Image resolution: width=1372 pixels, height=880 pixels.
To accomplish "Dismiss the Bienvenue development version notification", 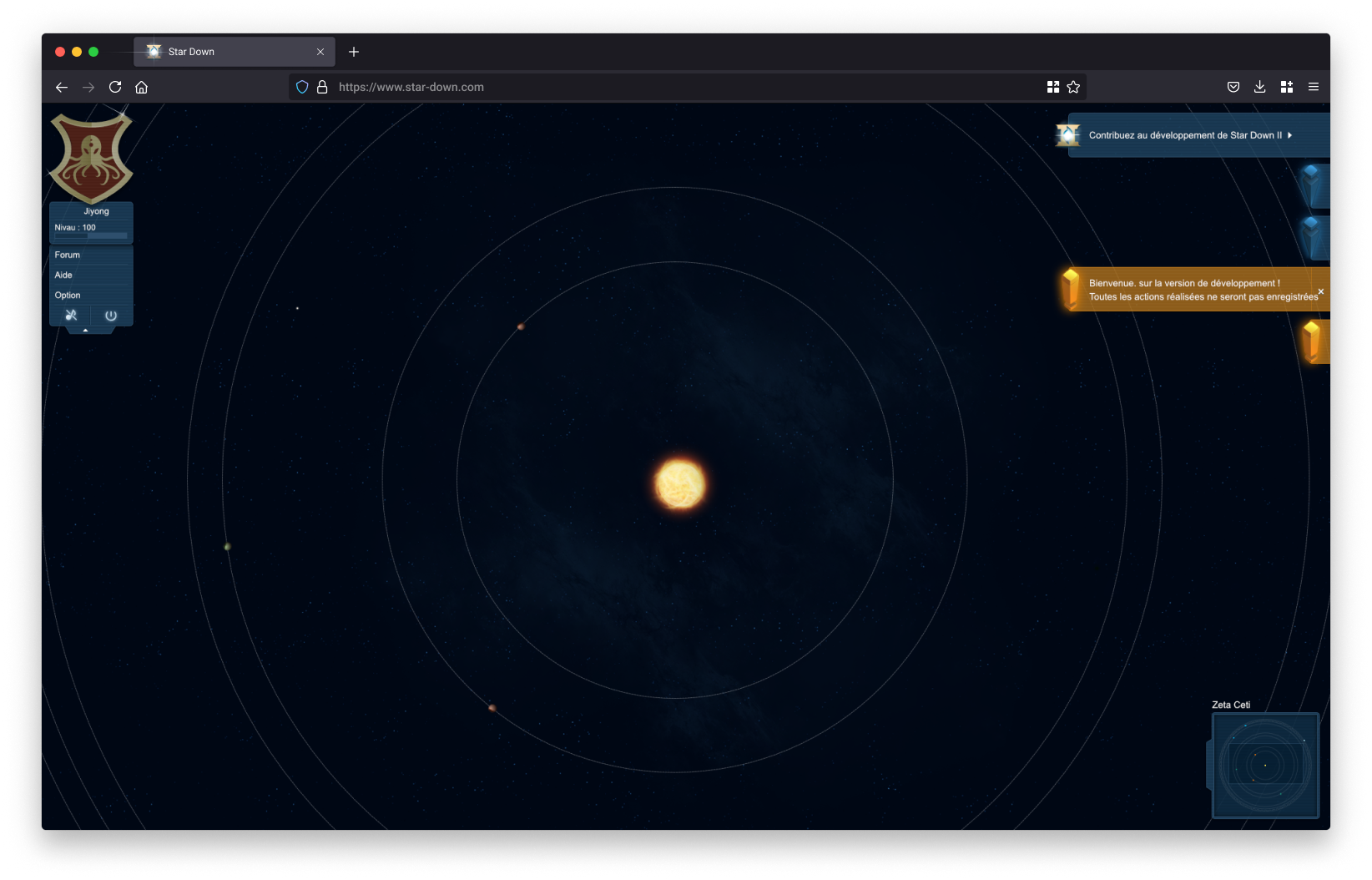I will (1320, 291).
